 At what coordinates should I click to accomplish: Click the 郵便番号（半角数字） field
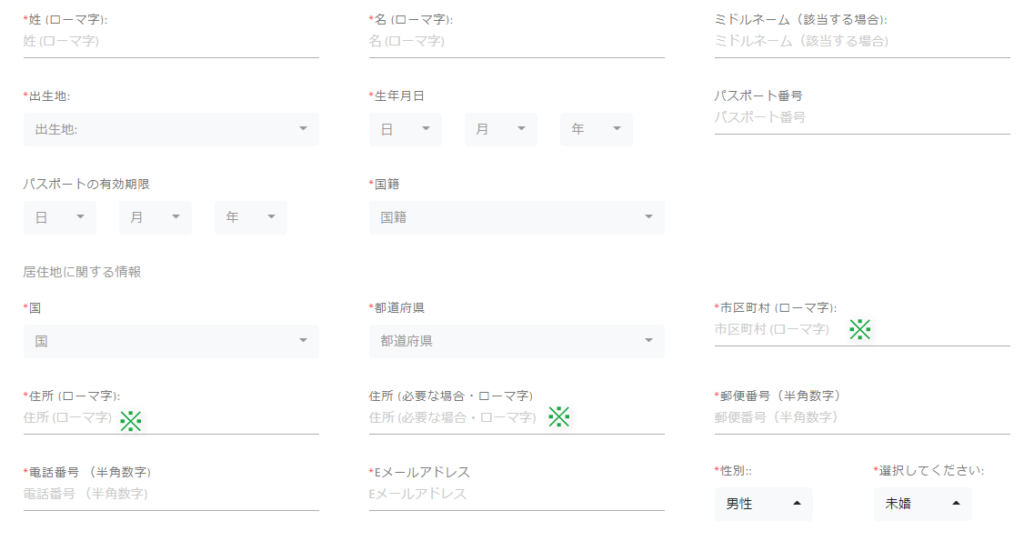[862, 418]
